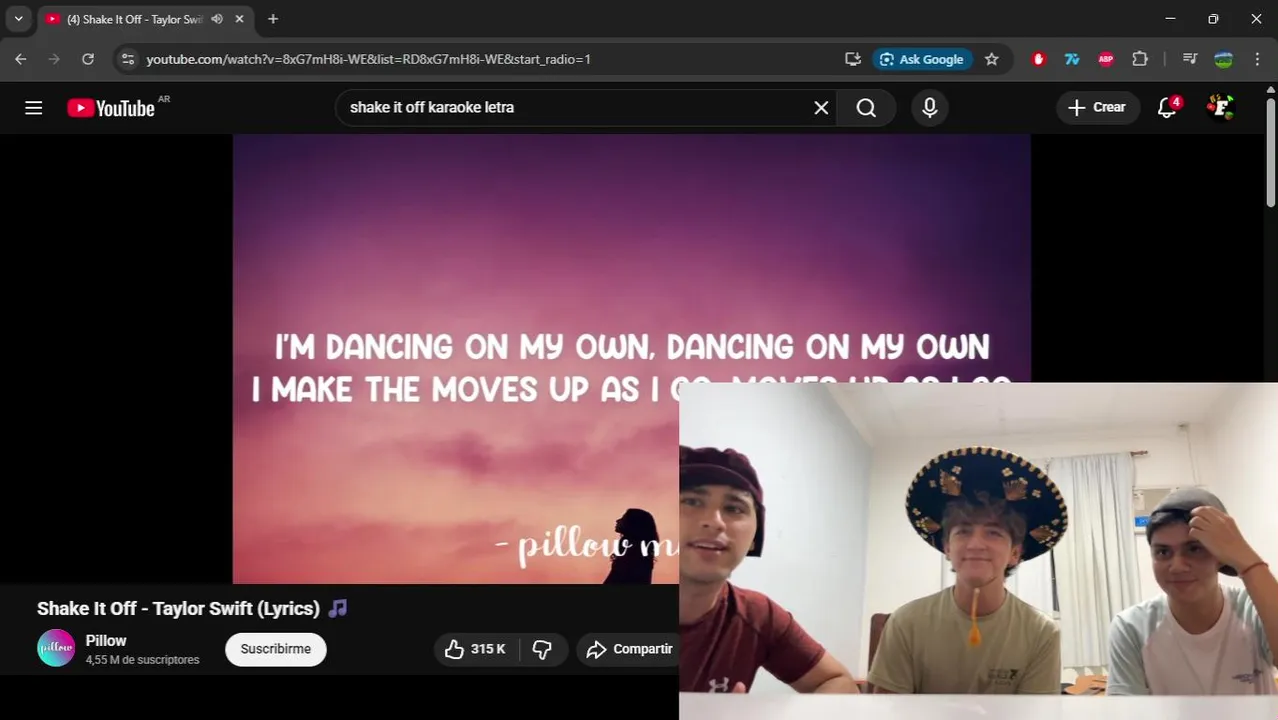Open a new browser tab
Viewport: 1278px width, 720px height.
[273, 19]
